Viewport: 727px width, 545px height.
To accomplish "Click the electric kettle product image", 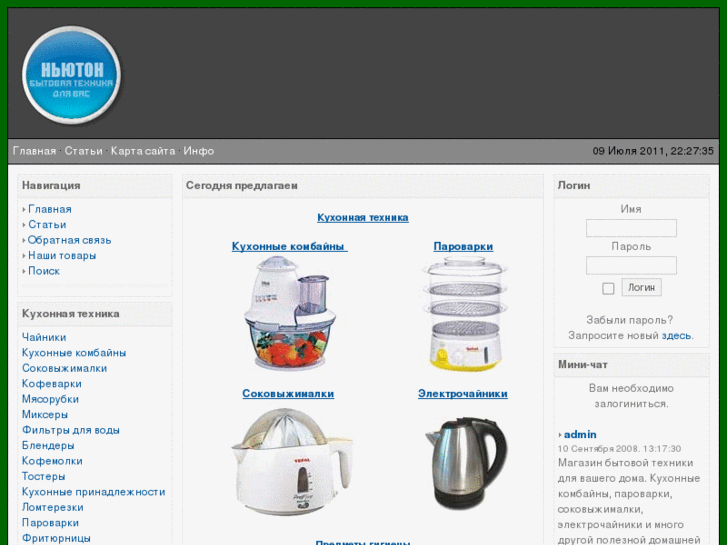I will (x=466, y=463).
